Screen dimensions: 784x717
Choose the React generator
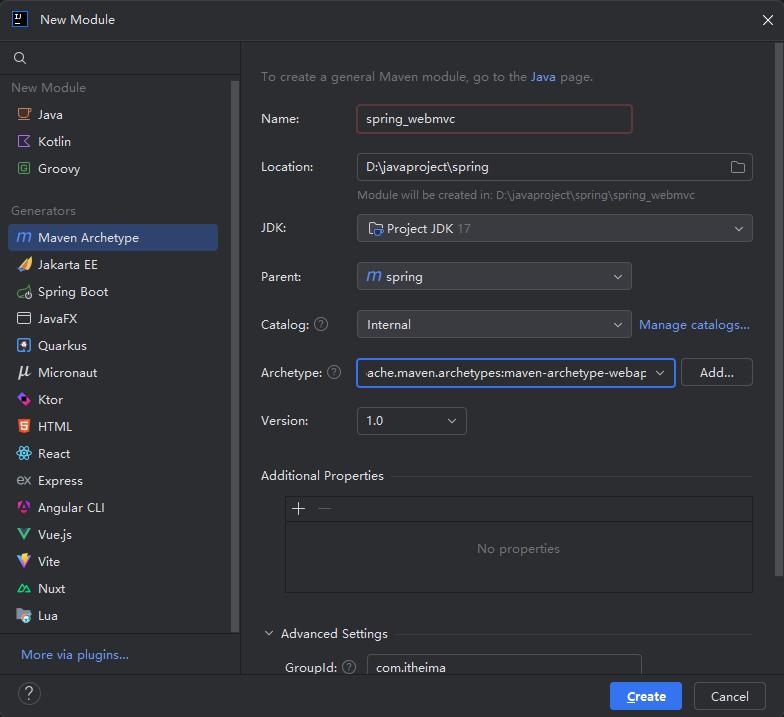click(x=113, y=454)
